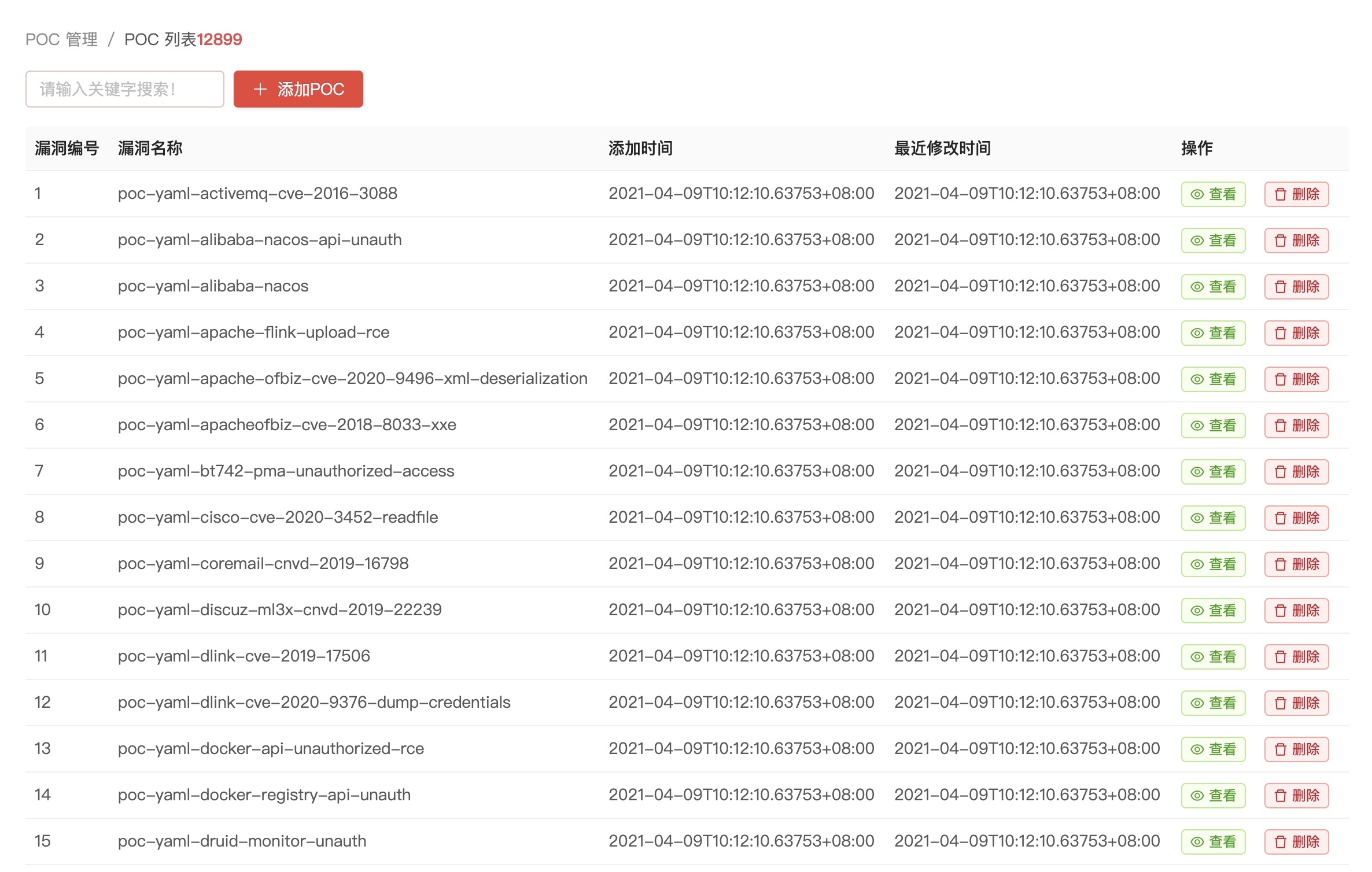Image resolution: width=1372 pixels, height=872 pixels.
Task: Delete the poc-yaml-apache-flink-upload-rce entry
Action: click(1296, 333)
